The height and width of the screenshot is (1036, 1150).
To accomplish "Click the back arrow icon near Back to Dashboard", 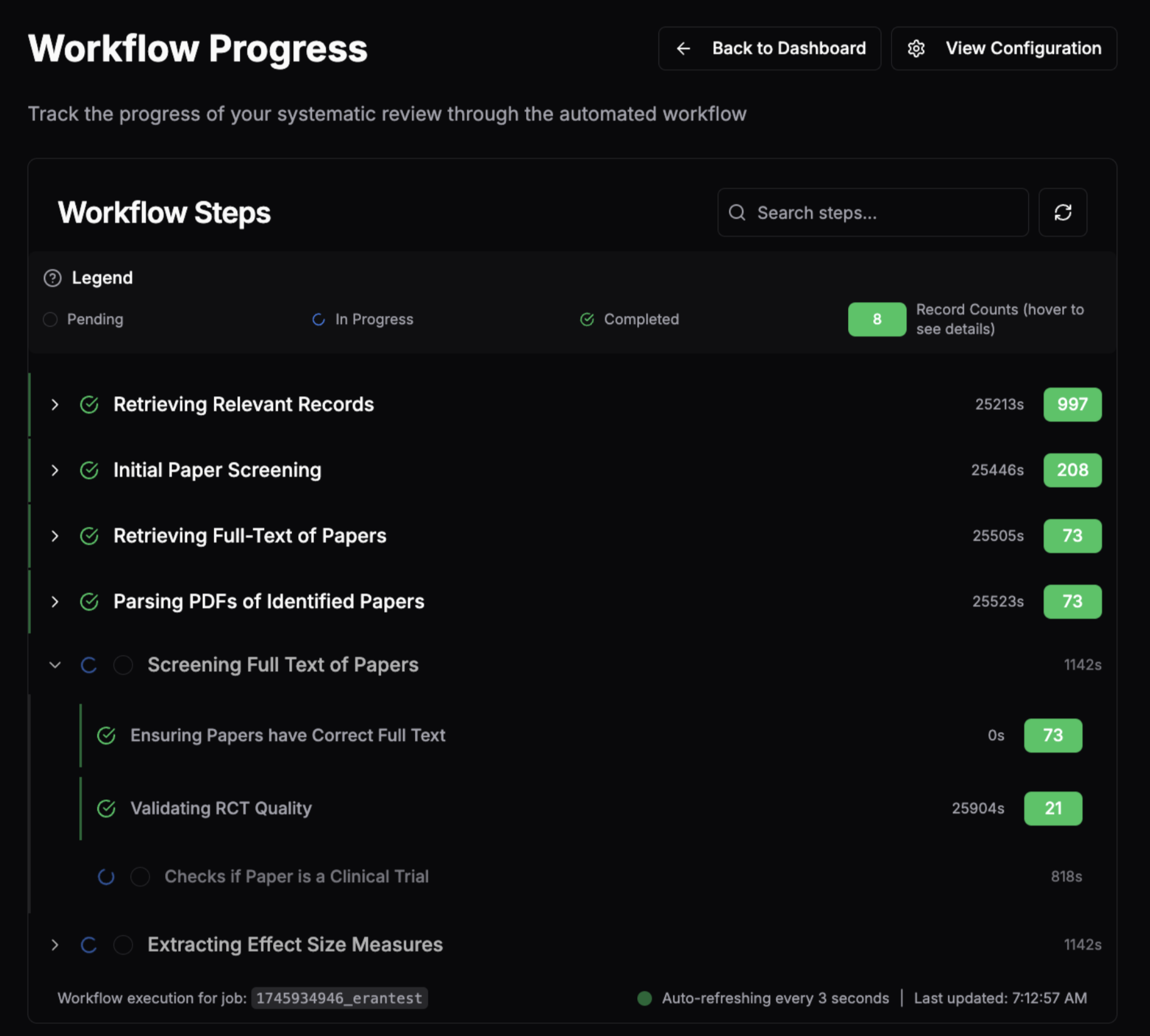I will [684, 48].
